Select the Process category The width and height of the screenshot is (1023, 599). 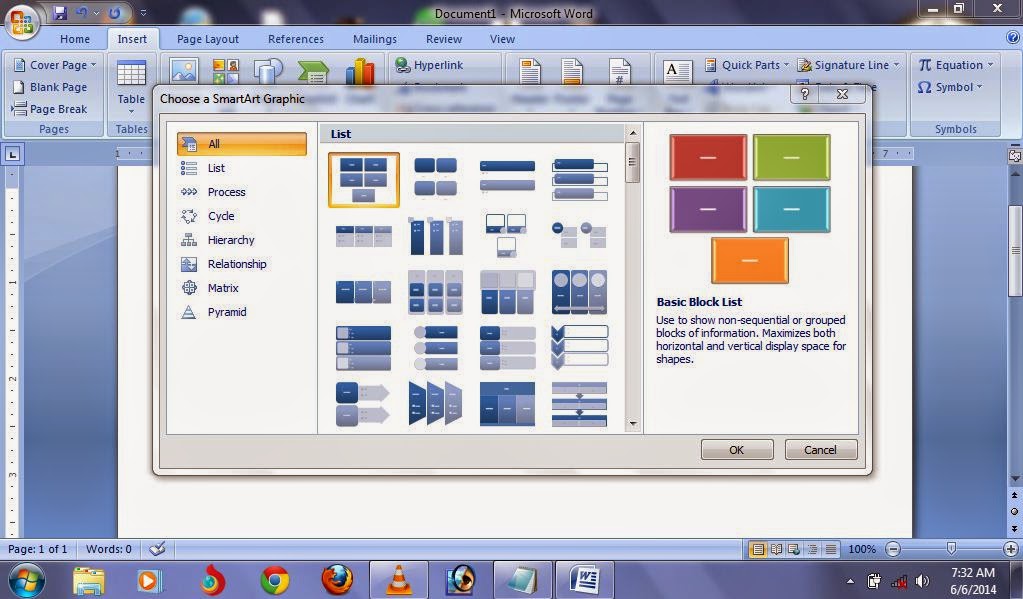coord(226,192)
